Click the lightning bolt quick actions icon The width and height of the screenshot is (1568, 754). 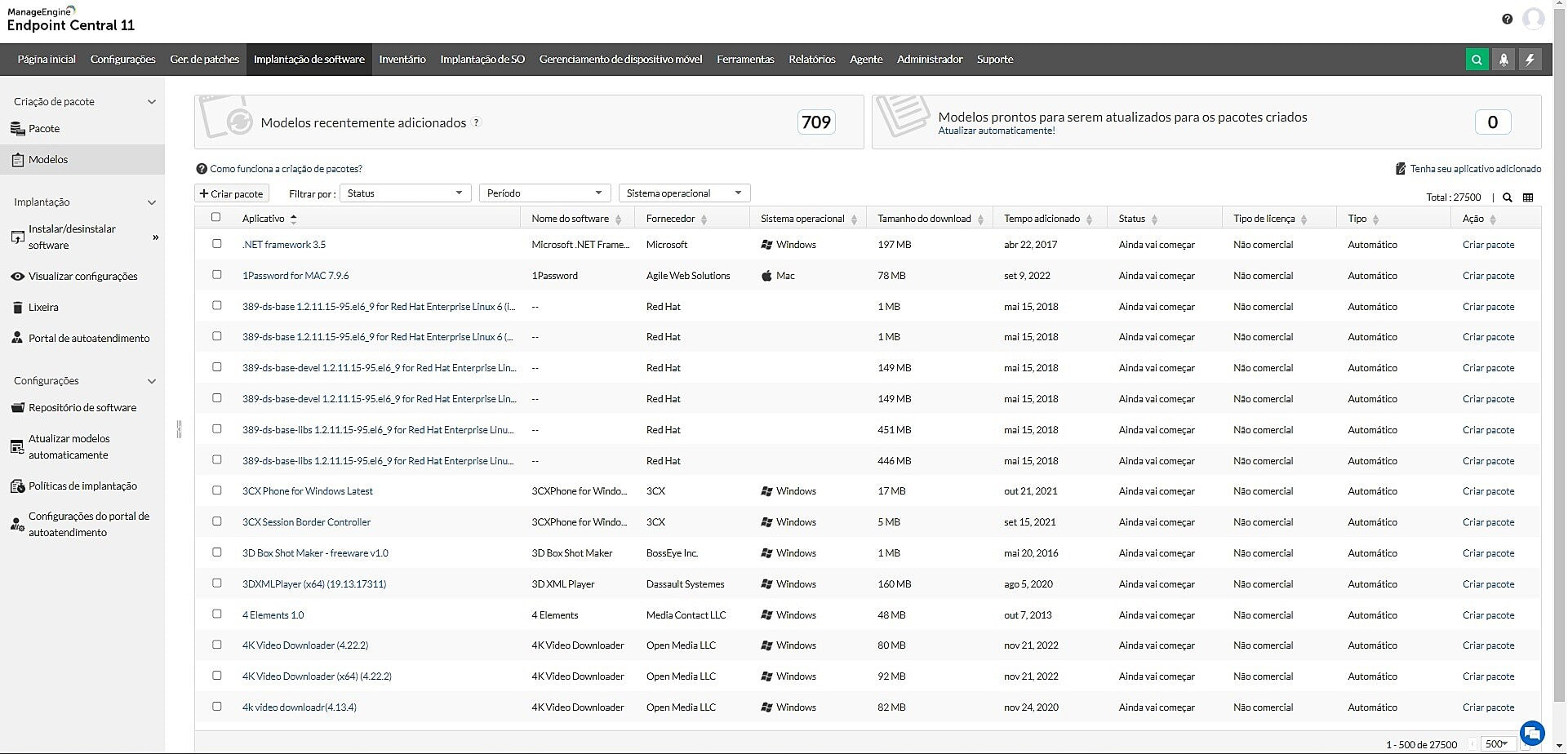coord(1530,60)
